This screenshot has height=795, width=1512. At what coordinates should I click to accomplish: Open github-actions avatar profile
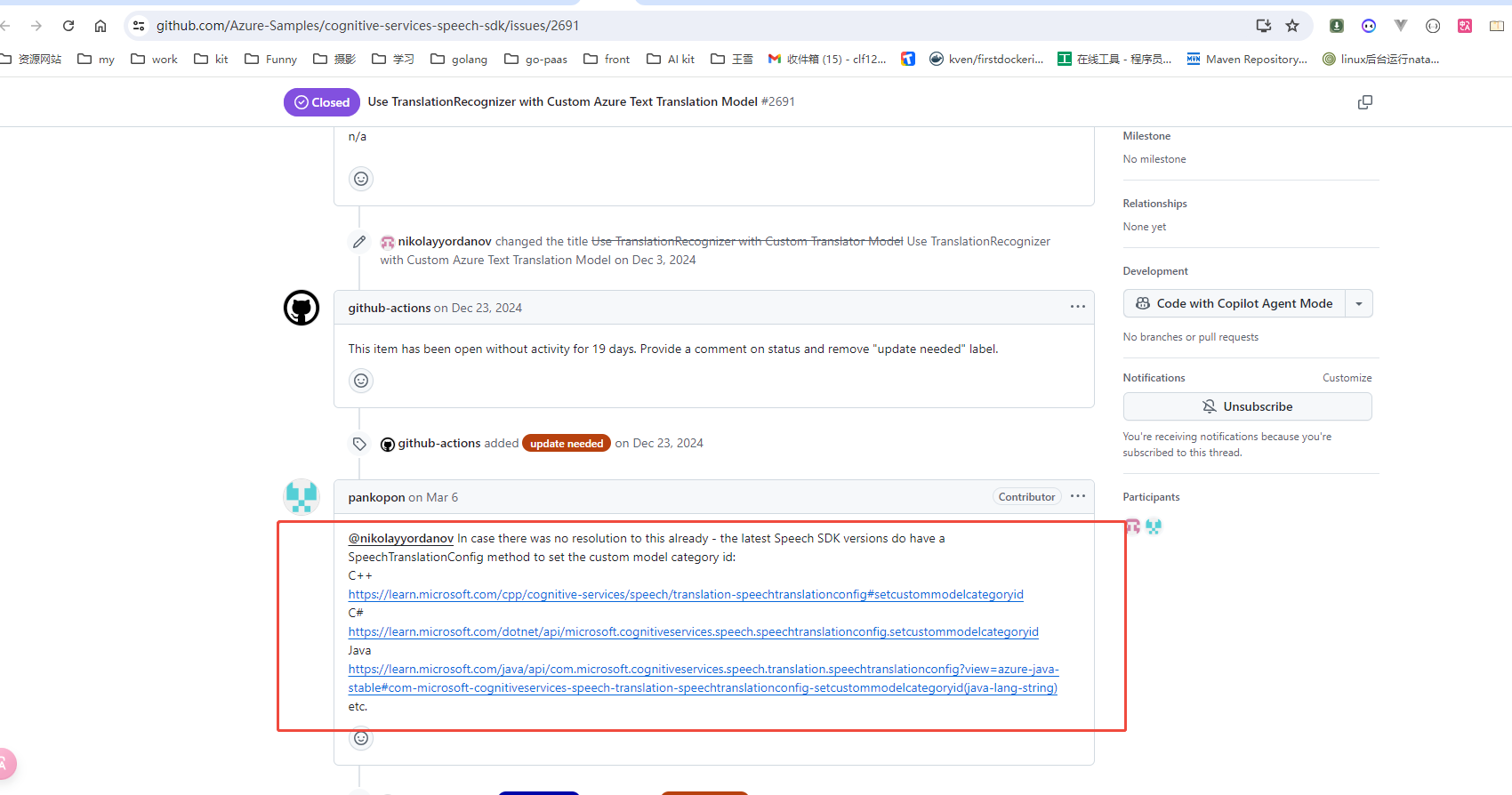pos(302,308)
